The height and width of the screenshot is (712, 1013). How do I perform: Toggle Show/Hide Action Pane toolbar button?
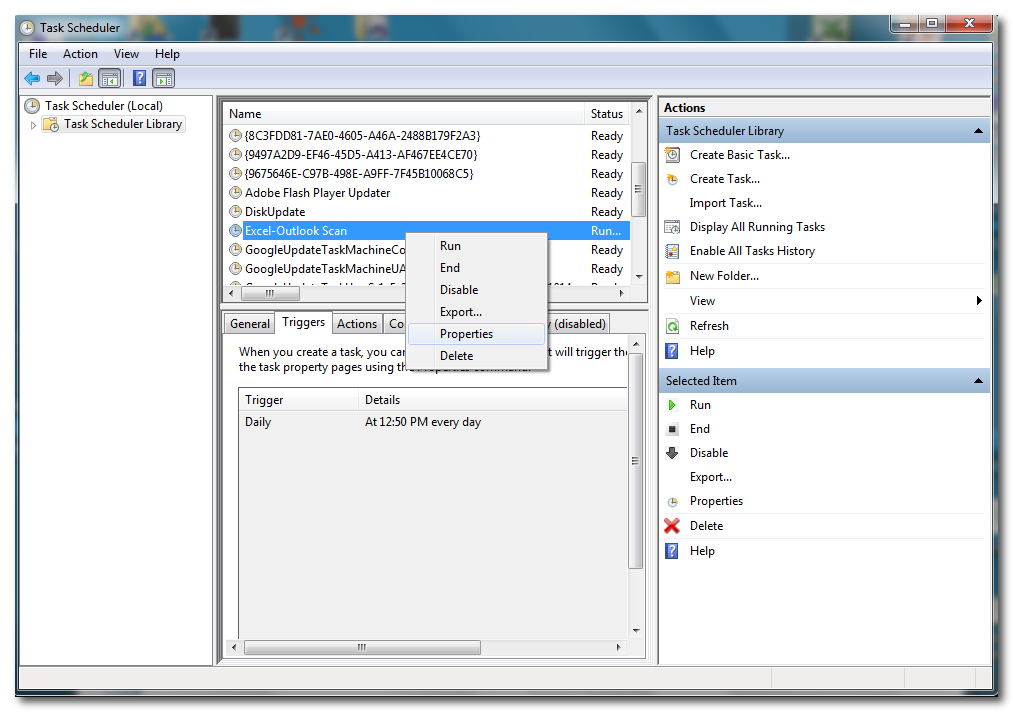pos(164,78)
